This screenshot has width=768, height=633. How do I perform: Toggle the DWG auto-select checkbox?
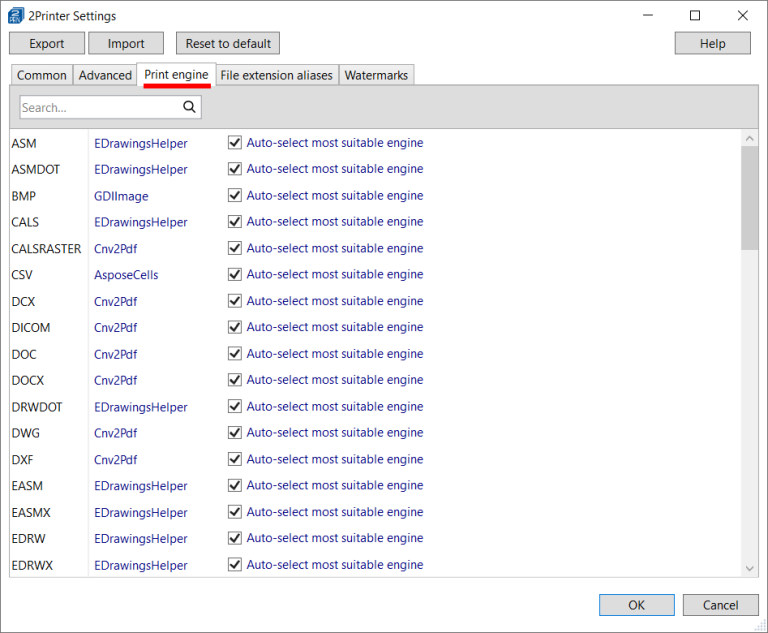pos(235,433)
